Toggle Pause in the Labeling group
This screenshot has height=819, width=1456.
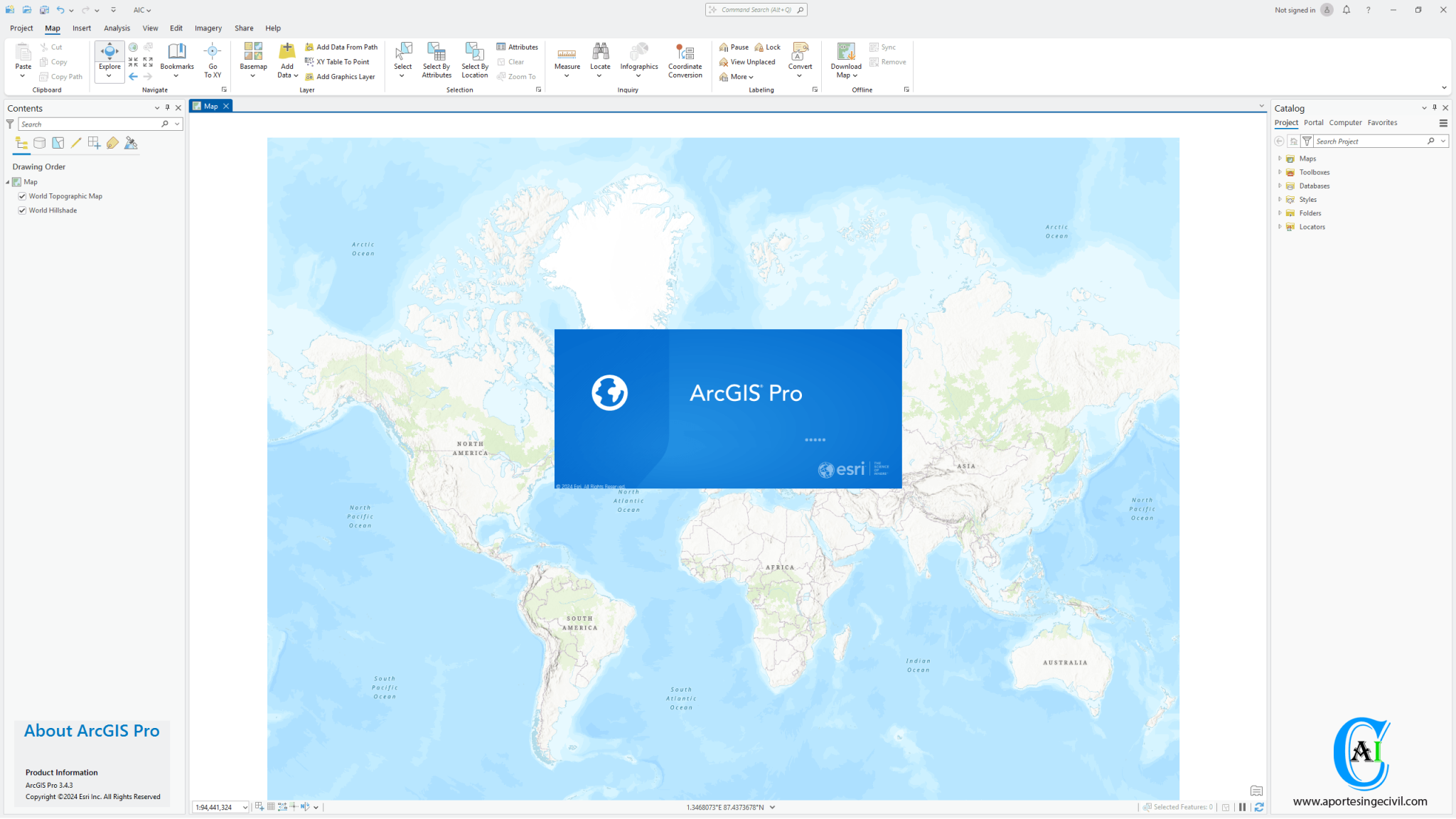click(x=733, y=46)
